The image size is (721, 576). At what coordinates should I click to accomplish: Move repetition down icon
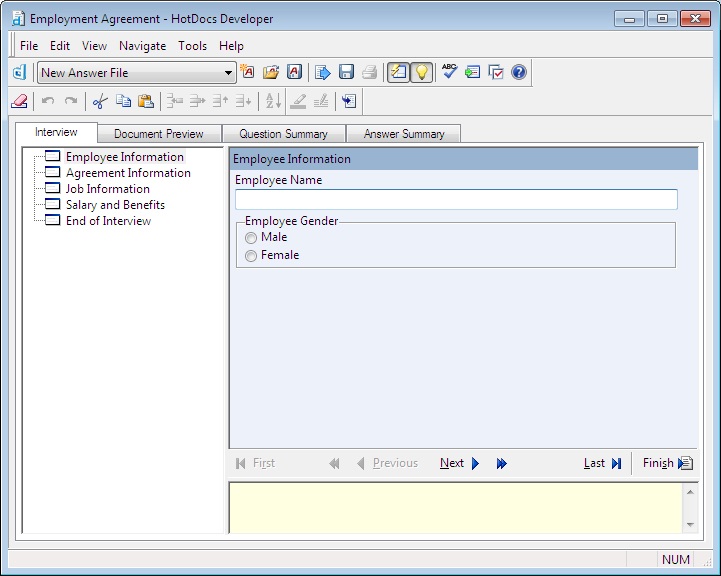click(243, 101)
